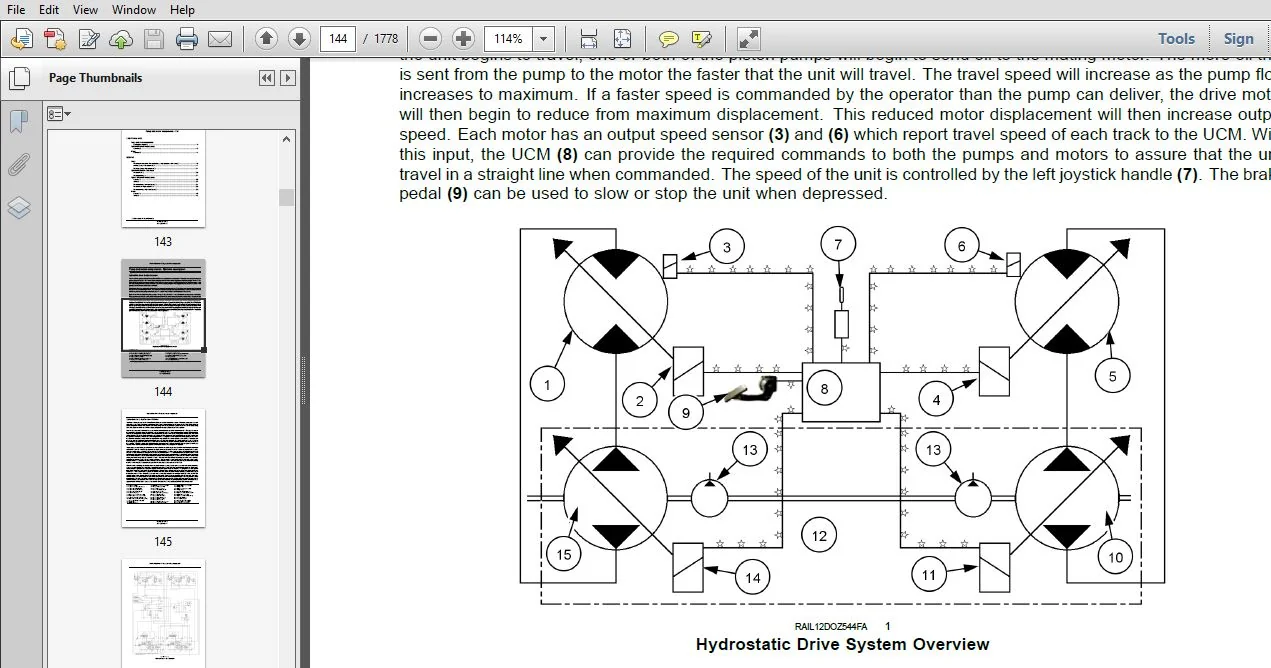Click the thumbnails panel scrollbar thumb
The width and height of the screenshot is (1271, 668).
tap(287, 198)
